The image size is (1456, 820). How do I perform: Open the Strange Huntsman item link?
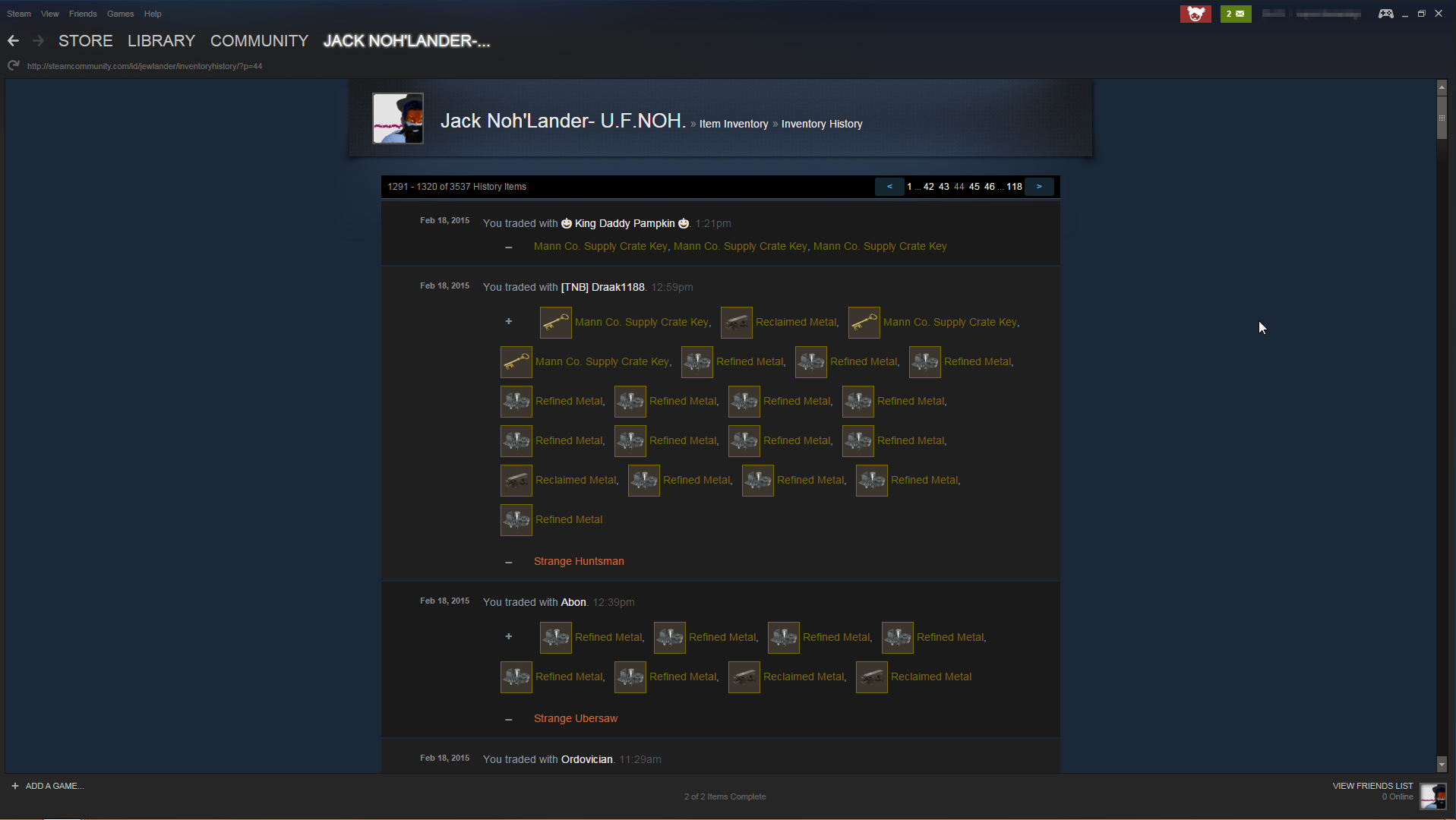click(x=579, y=561)
